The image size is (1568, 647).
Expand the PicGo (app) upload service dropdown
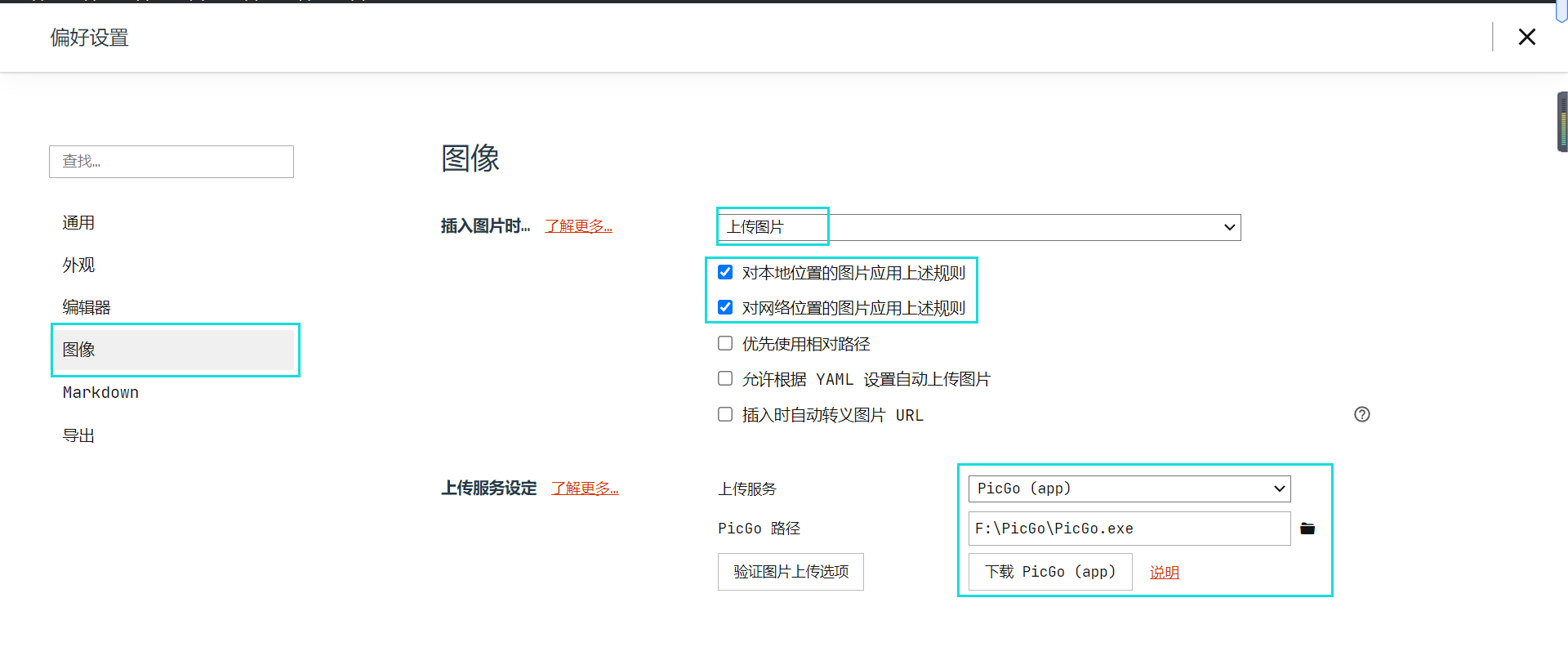click(x=1129, y=489)
